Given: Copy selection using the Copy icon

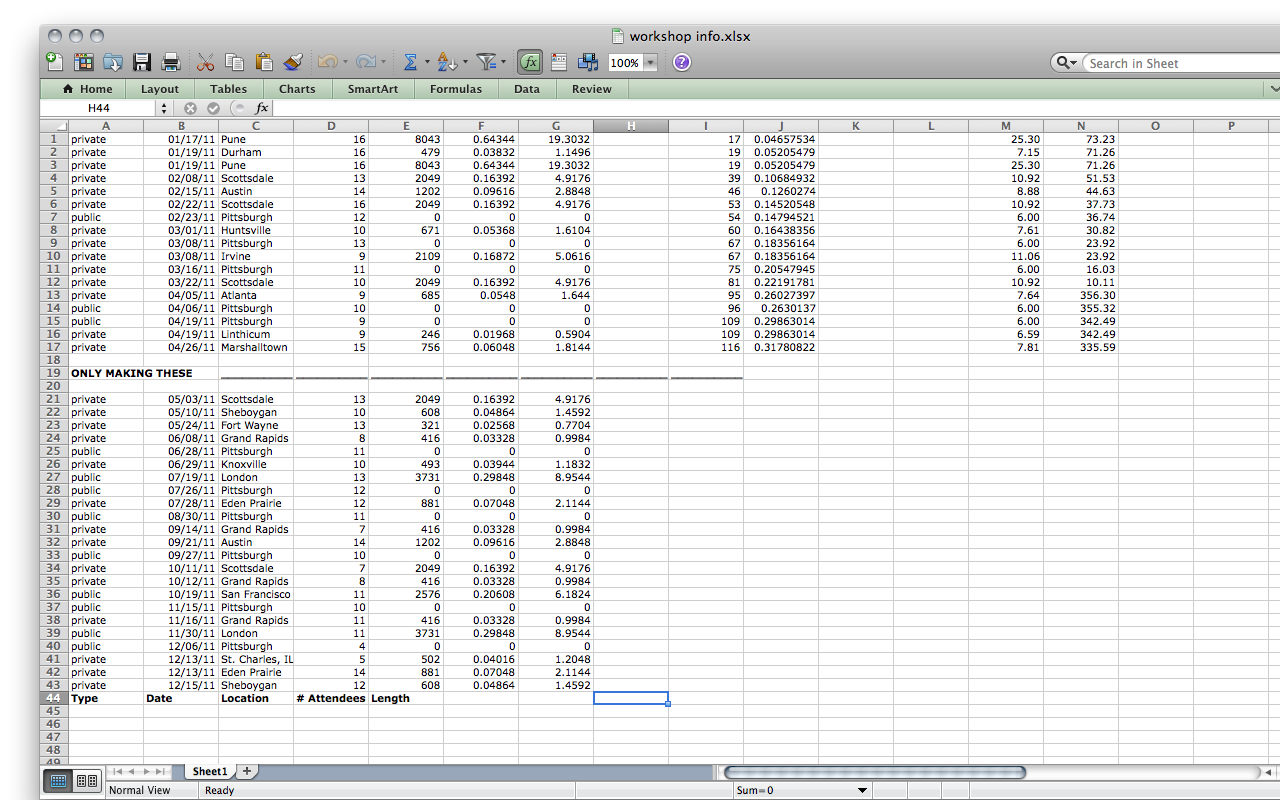Looking at the screenshot, I should [235, 62].
